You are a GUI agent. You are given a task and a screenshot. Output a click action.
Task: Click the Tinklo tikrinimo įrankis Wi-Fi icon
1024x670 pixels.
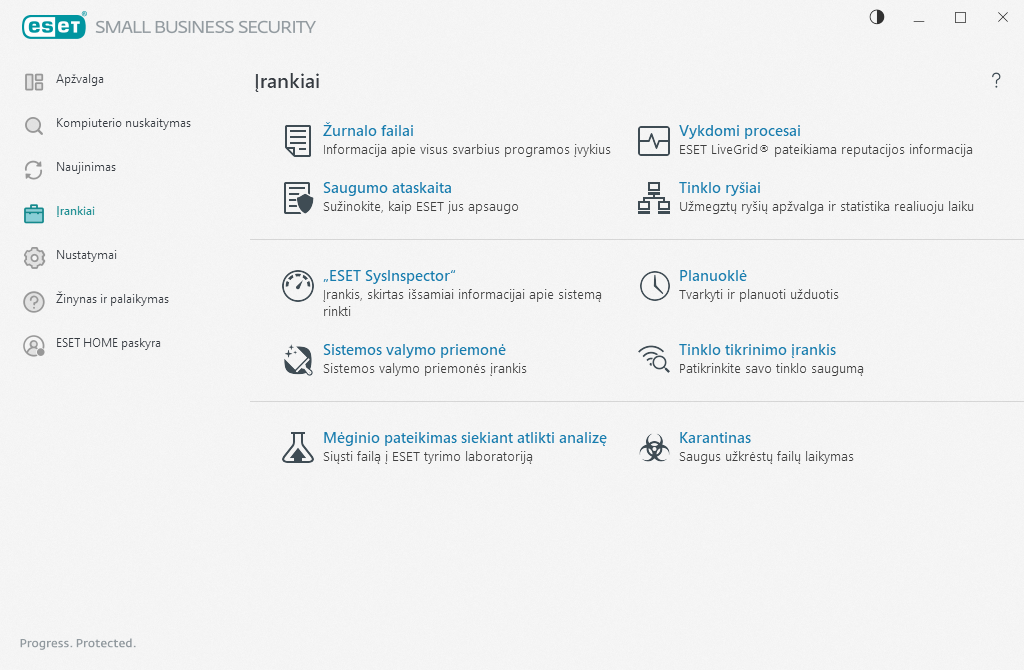click(654, 359)
